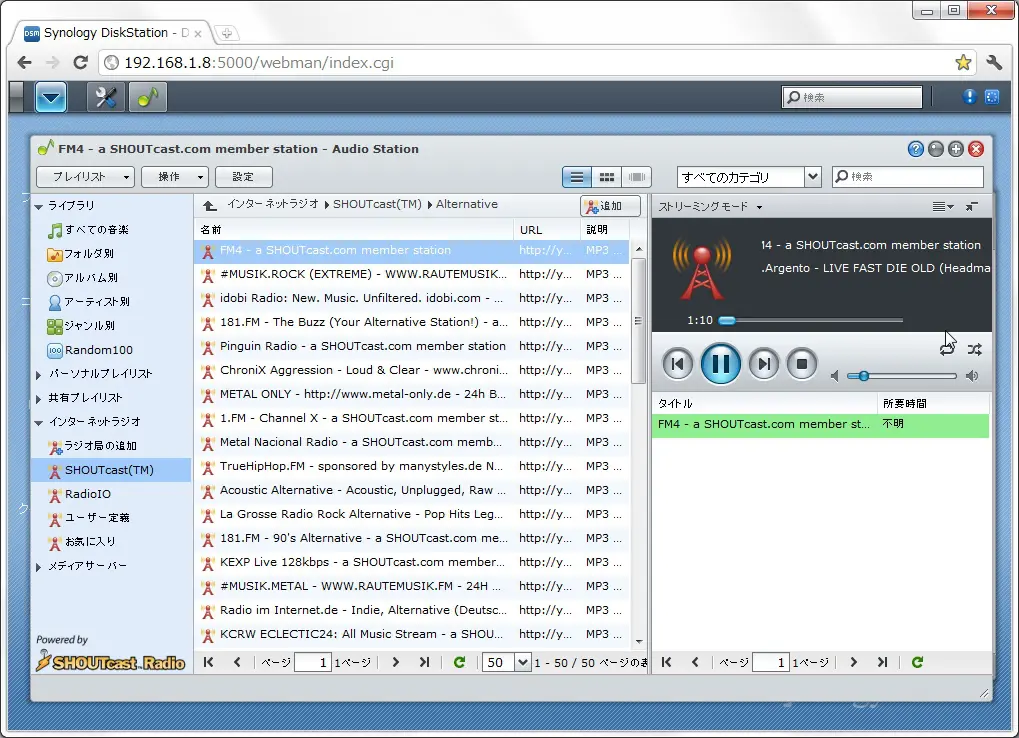The width and height of the screenshot is (1019, 738).
Task: Refresh the station list with green arrow
Action: pos(459,662)
